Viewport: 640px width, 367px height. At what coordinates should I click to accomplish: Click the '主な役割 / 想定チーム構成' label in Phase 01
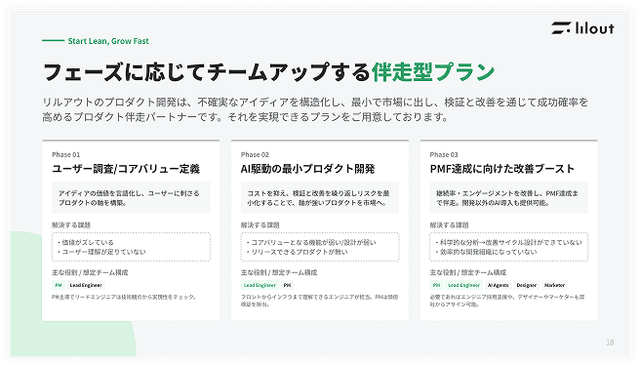(90, 272)
